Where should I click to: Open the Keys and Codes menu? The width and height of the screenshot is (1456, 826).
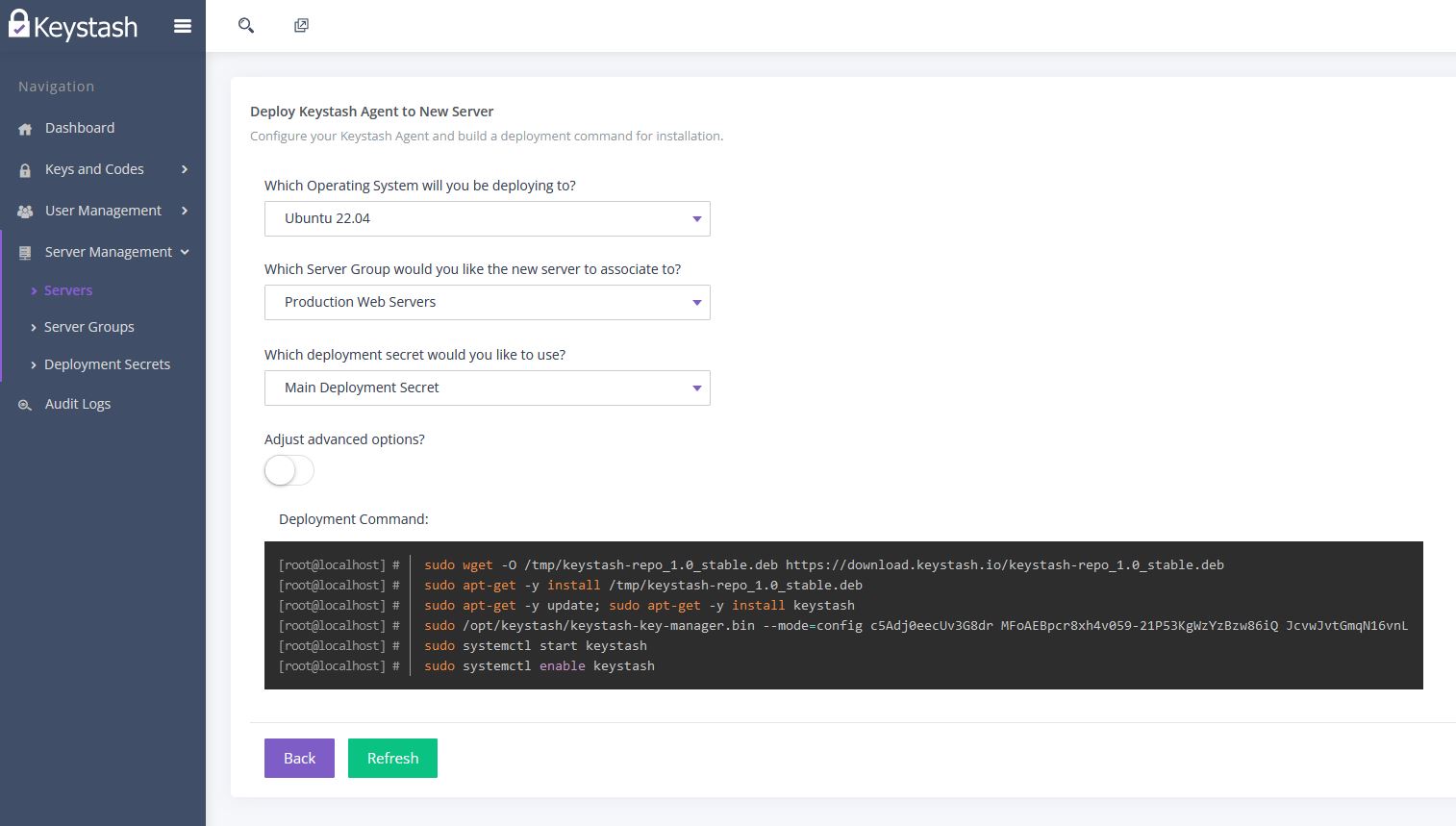pos(94,169)
